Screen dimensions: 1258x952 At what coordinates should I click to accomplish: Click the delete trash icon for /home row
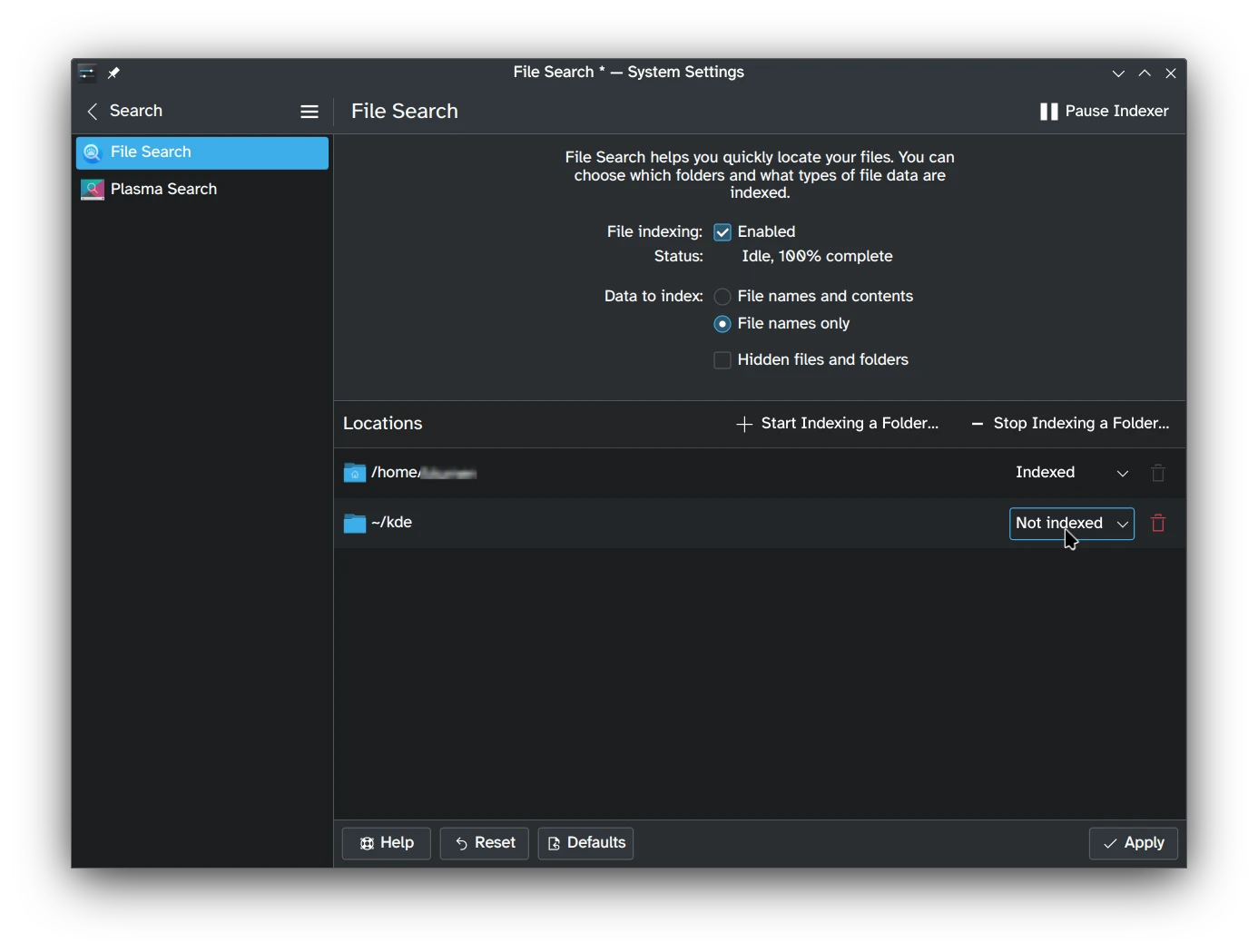[x=1158, y=473]
